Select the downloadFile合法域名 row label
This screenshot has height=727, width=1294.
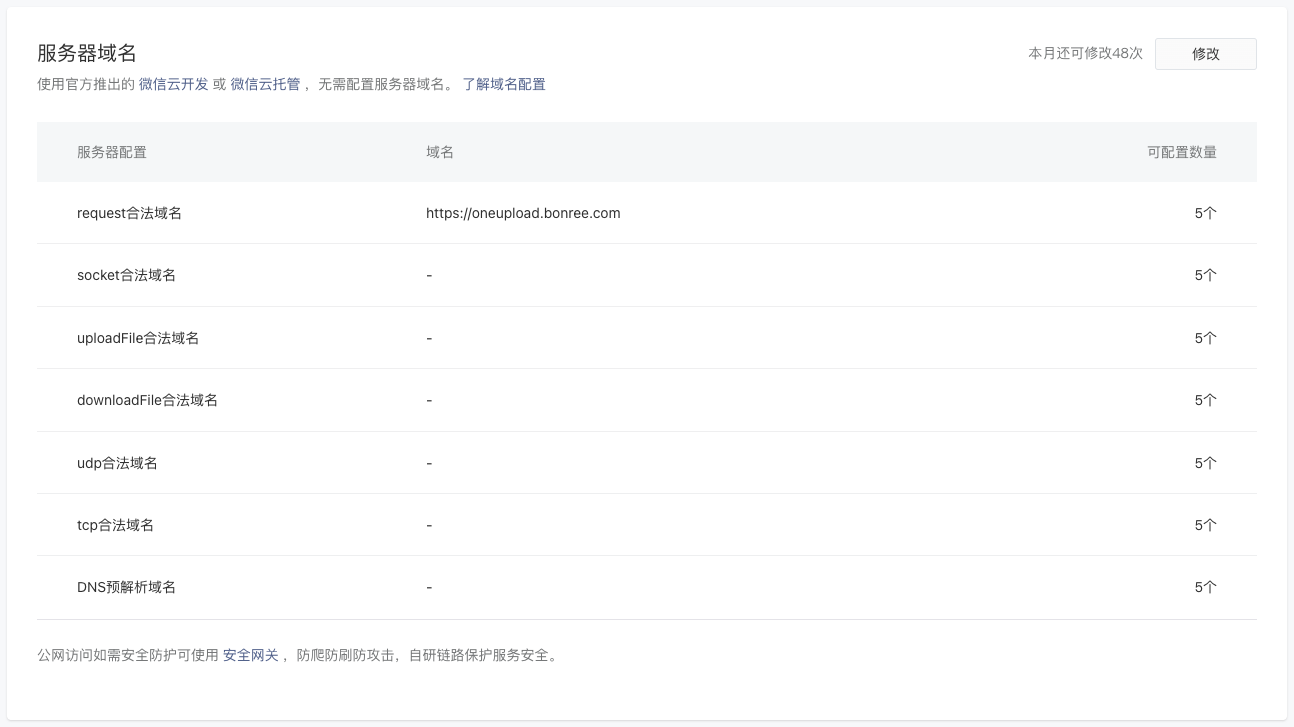(x=147, y=400)
